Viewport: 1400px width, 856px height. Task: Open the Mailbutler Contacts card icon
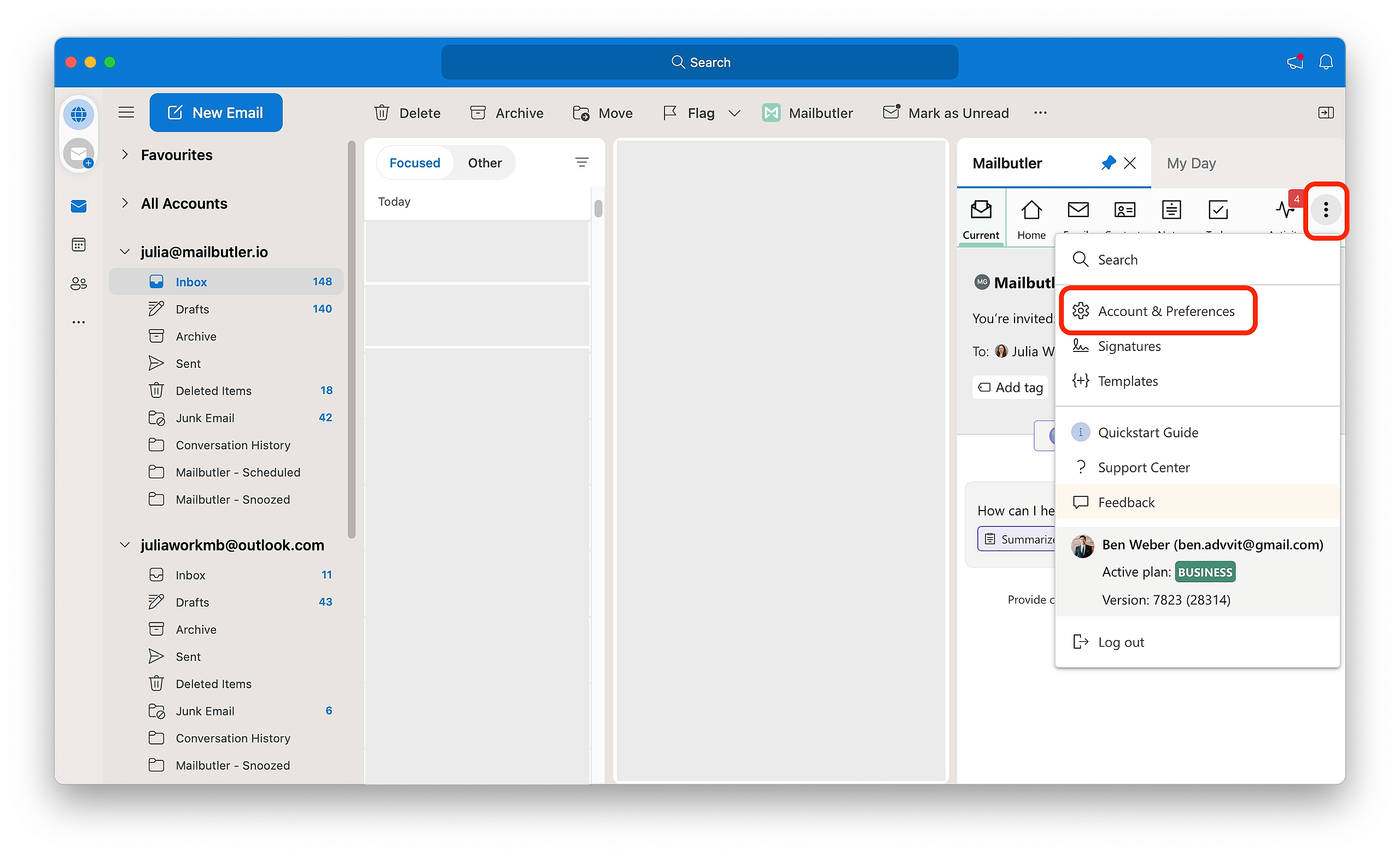pyautogui.click(x=1124, y=210)
